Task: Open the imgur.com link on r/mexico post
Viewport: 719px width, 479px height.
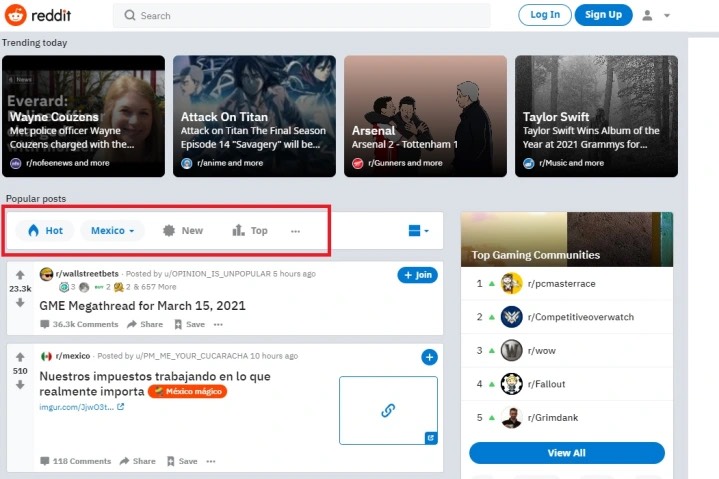Action: (x=81, y=407)
